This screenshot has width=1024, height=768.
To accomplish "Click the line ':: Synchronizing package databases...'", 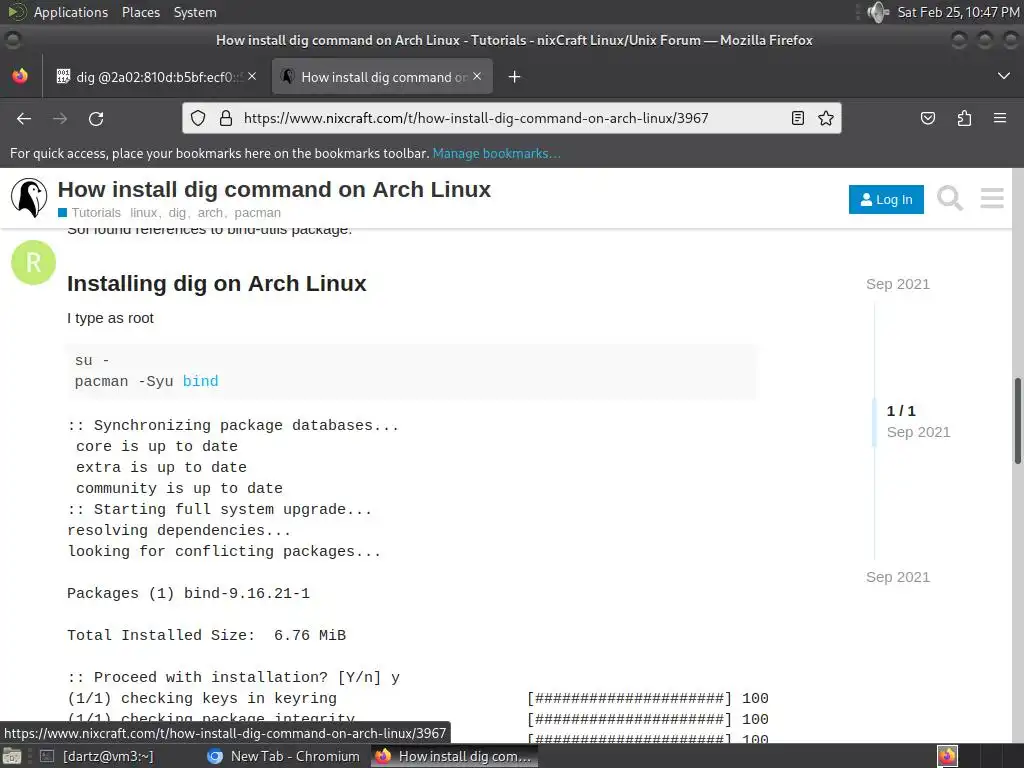I will [233, 425].
